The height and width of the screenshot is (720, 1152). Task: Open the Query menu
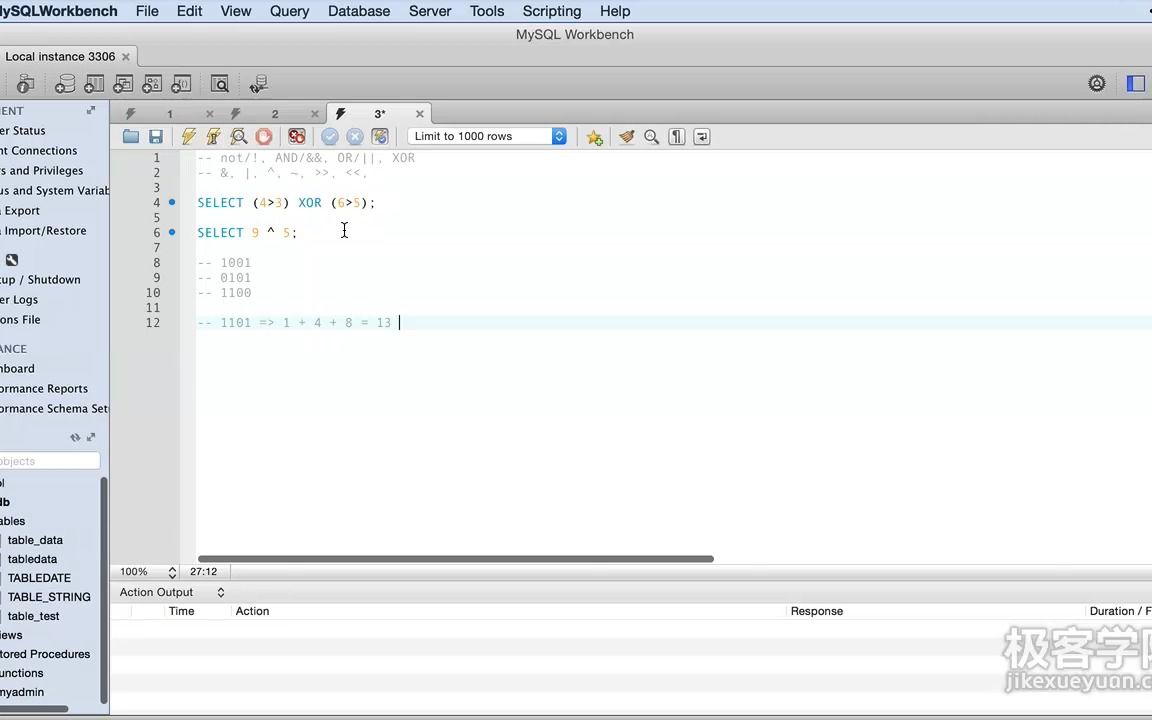pos(289,11)
